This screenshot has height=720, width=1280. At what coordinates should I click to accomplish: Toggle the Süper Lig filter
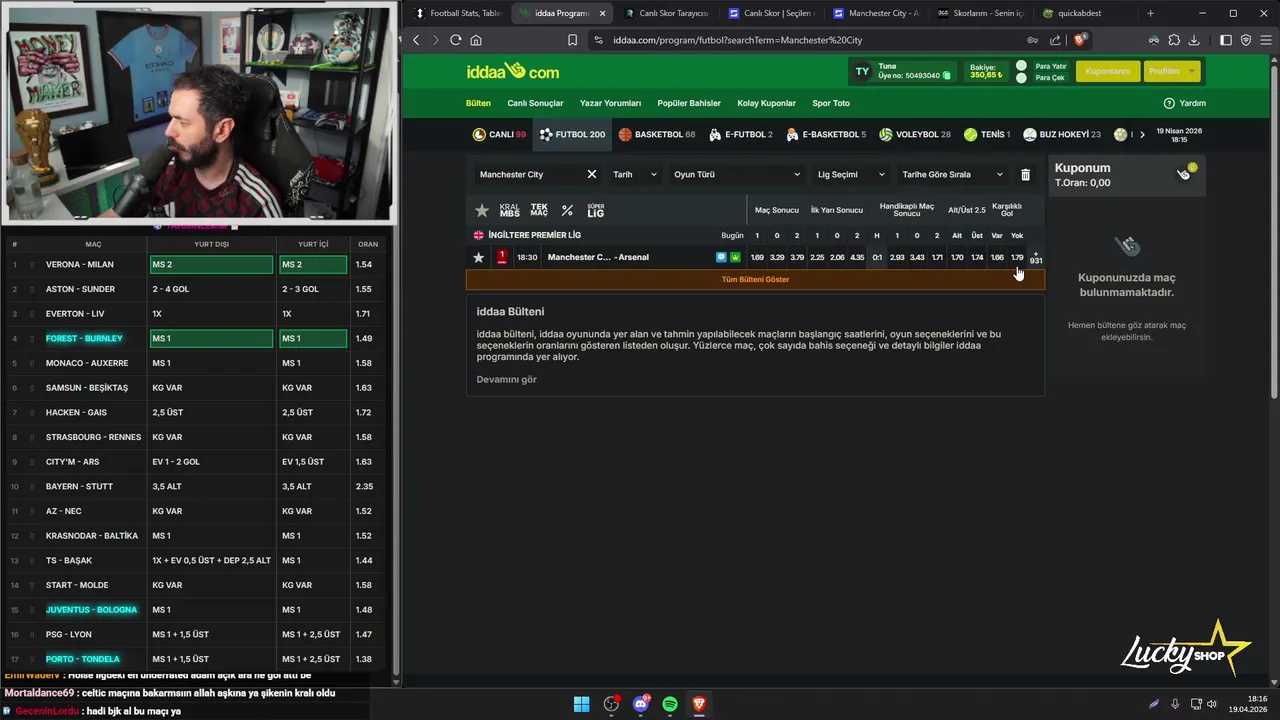pos(596,210)
